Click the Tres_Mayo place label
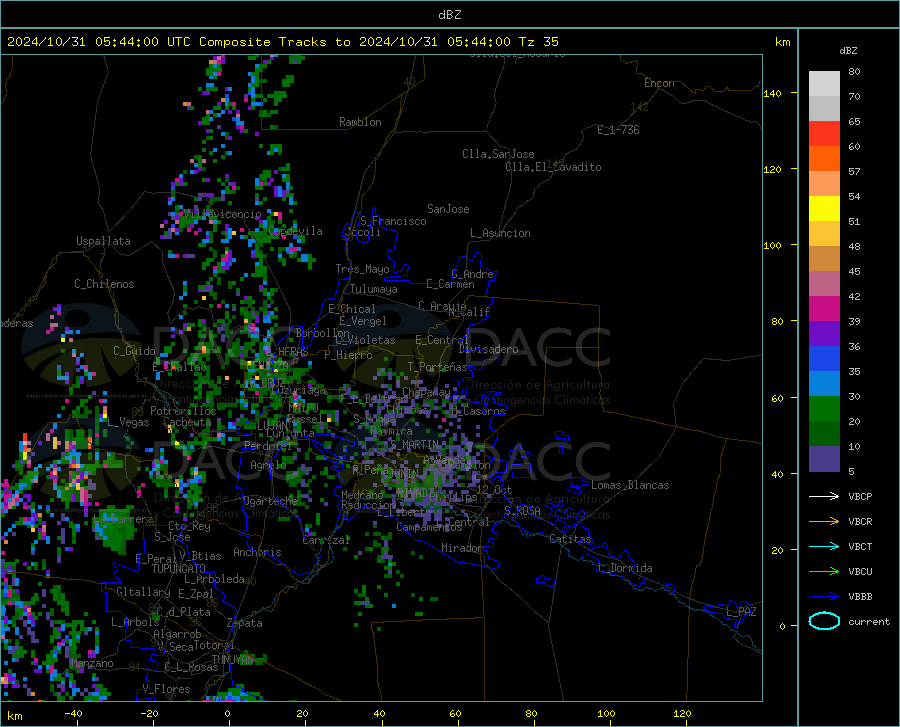 (362, 269)
